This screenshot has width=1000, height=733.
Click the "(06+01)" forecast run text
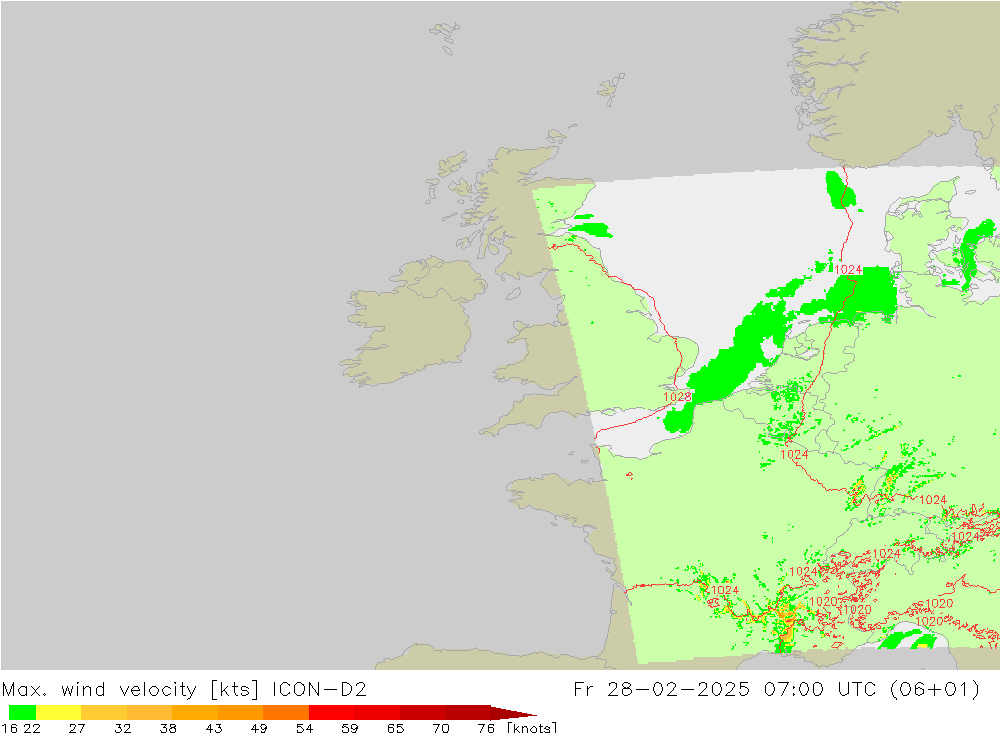935,690
